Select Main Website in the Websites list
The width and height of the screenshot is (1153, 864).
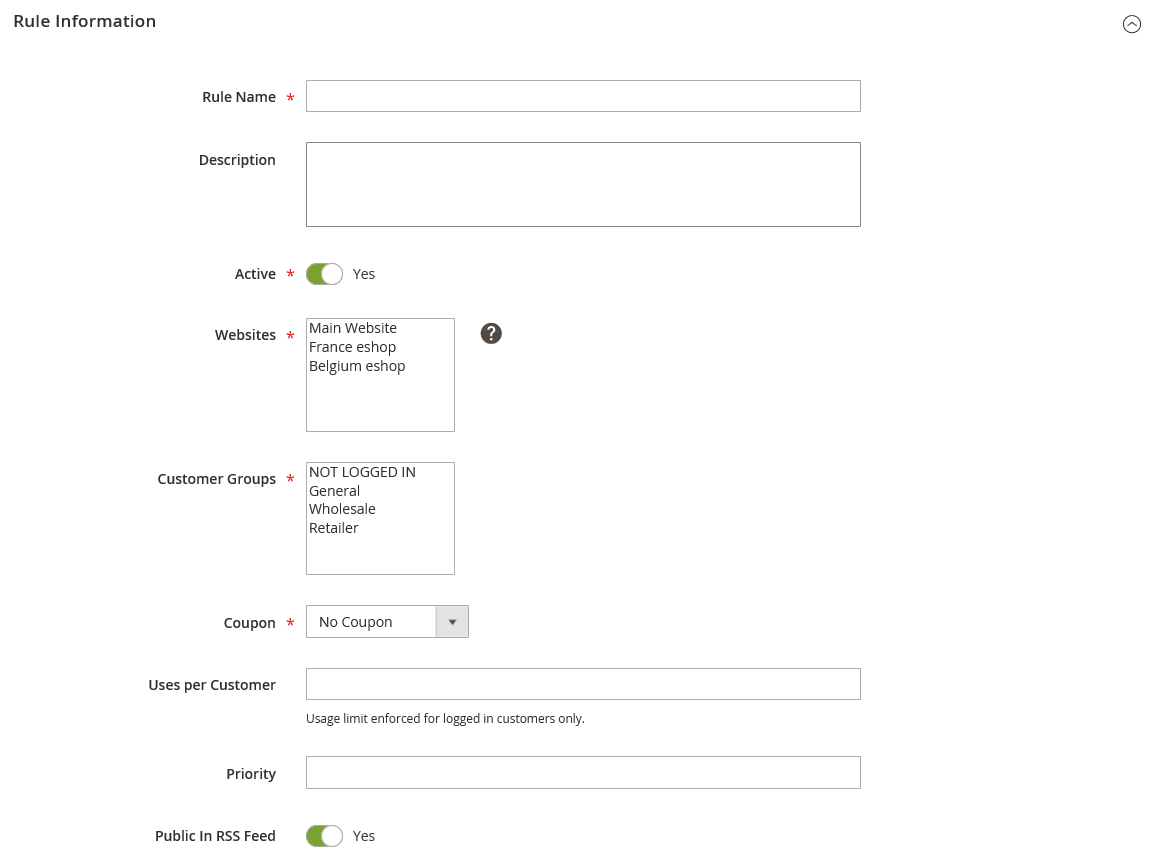353,328
